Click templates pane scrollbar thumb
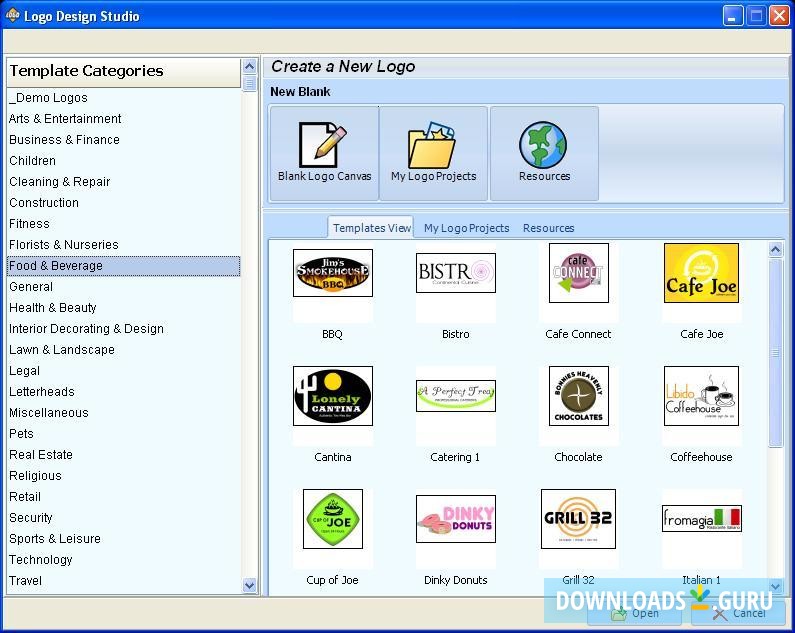 775,353
